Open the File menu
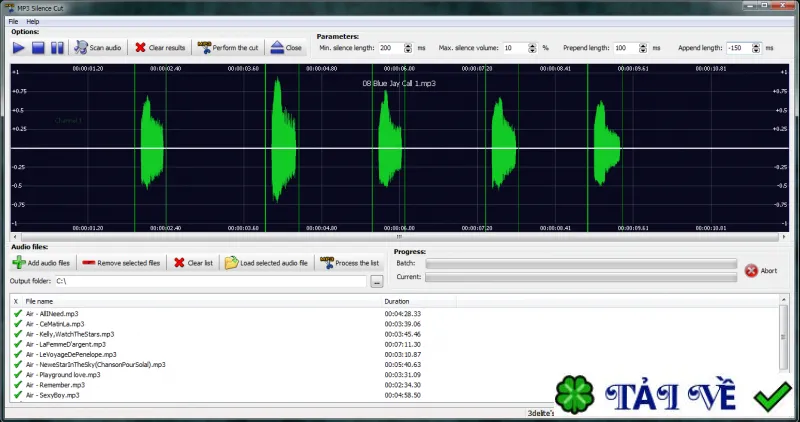 [13, 21]
